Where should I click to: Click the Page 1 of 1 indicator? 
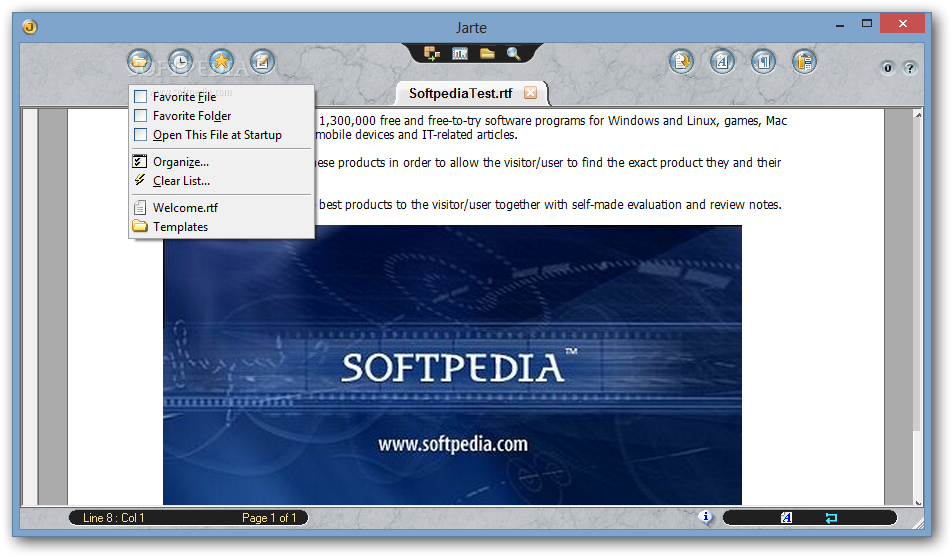point(269,518)
